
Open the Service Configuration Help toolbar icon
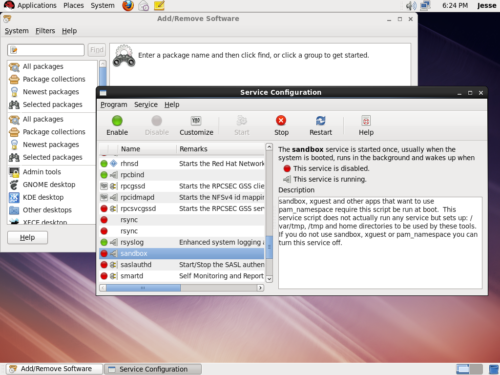366,125
